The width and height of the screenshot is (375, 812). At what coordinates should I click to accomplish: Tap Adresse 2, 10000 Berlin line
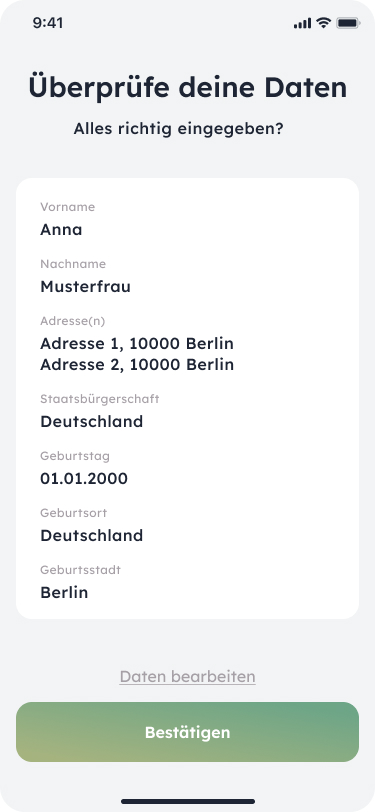[137, 365]
